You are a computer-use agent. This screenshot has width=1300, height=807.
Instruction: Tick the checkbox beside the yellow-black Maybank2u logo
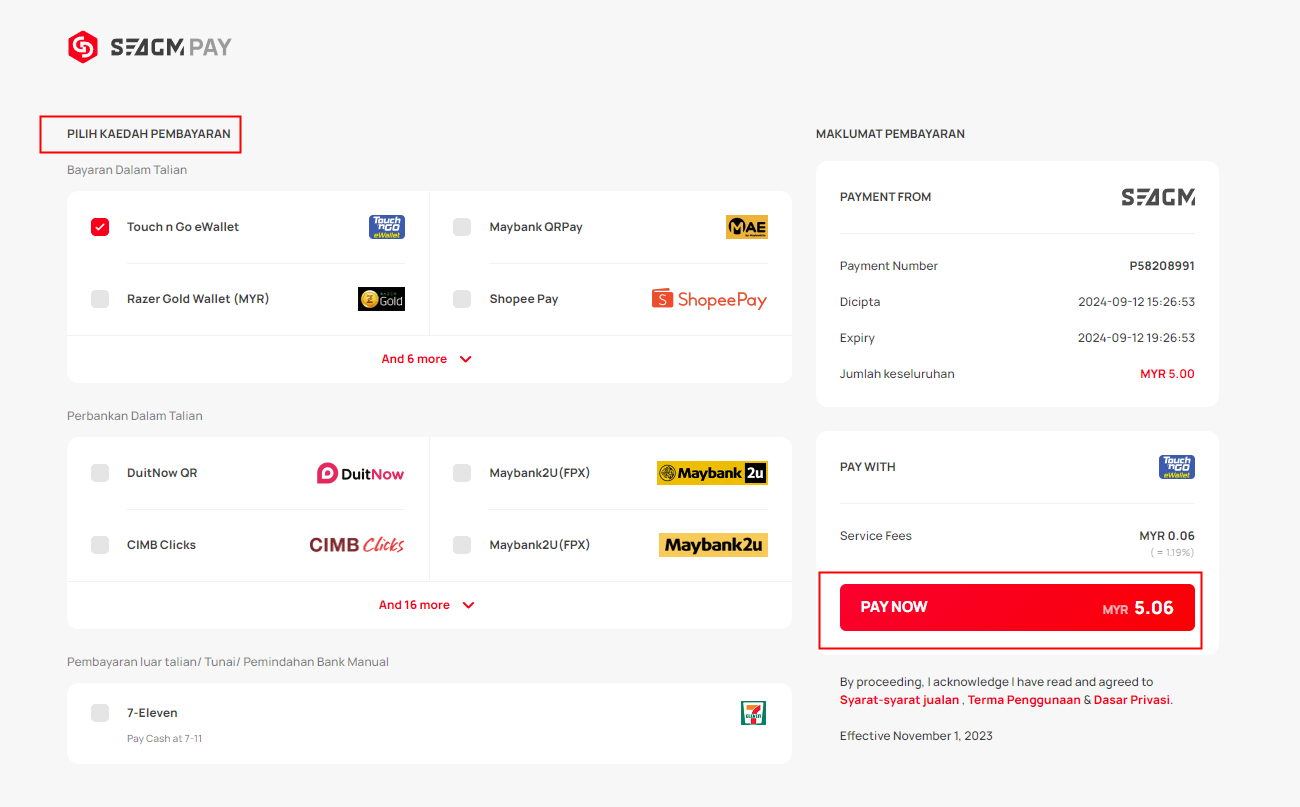click(x=462, y=473)
